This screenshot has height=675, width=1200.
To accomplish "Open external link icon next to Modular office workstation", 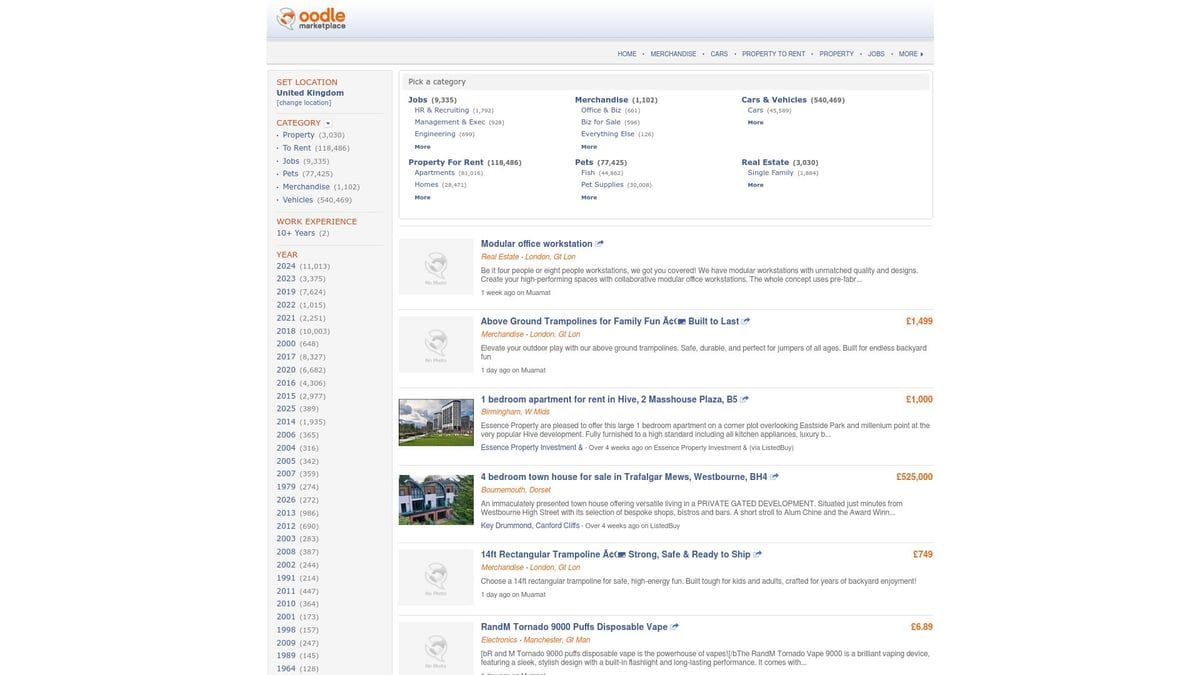I will click(600, 243).
